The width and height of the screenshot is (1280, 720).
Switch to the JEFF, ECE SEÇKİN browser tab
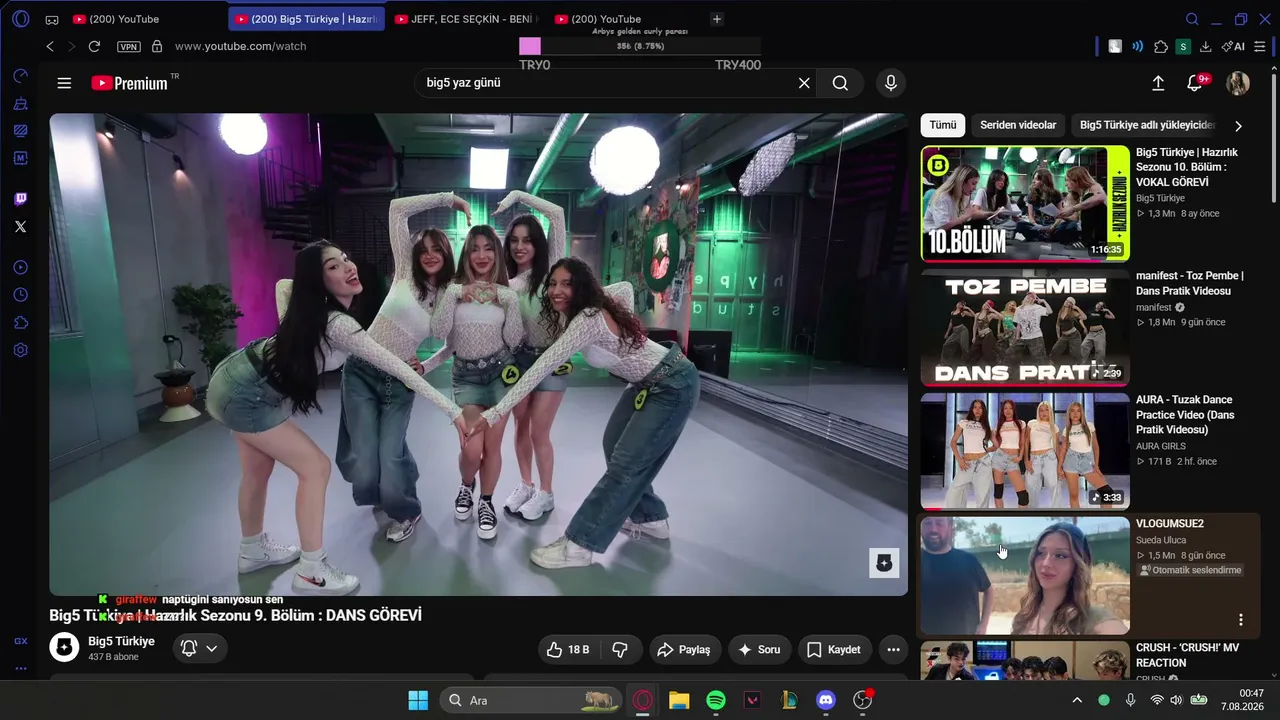tap(466, 19)
